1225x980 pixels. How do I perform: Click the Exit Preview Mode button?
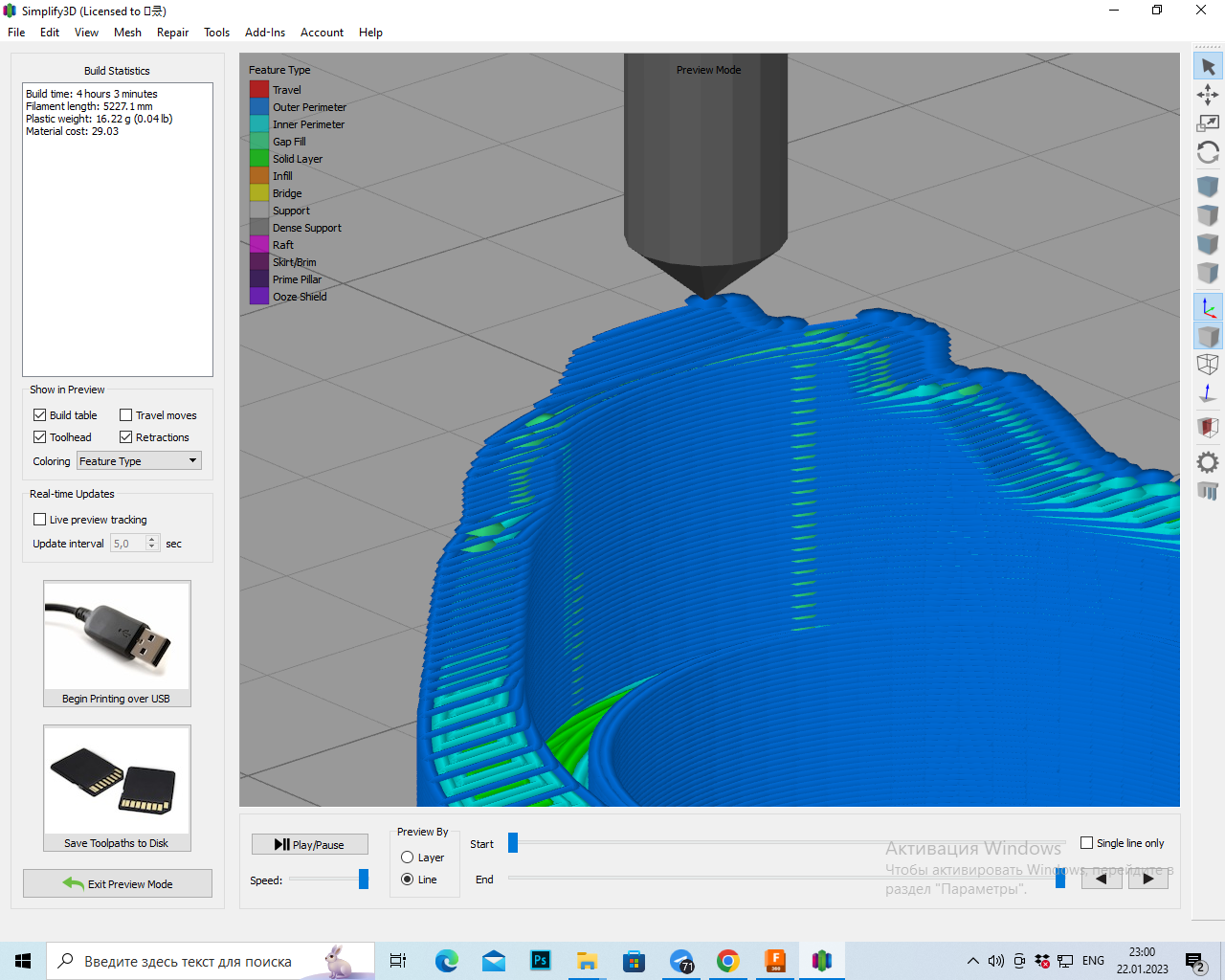coord(118,883)
